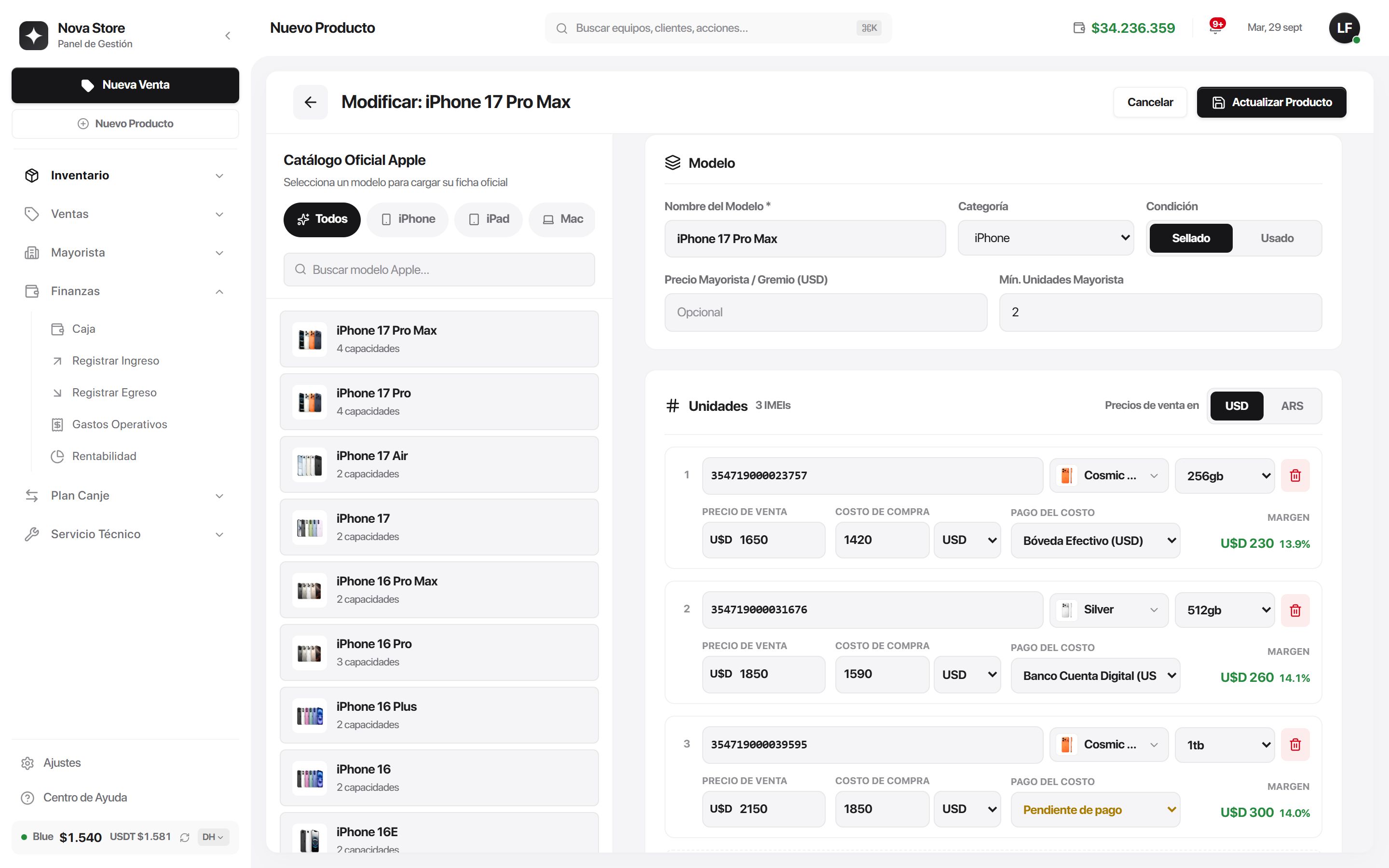Open the notifications bell with 9+ badge
Viewport: 1389px width, 868px height.
coord(1216,27)
